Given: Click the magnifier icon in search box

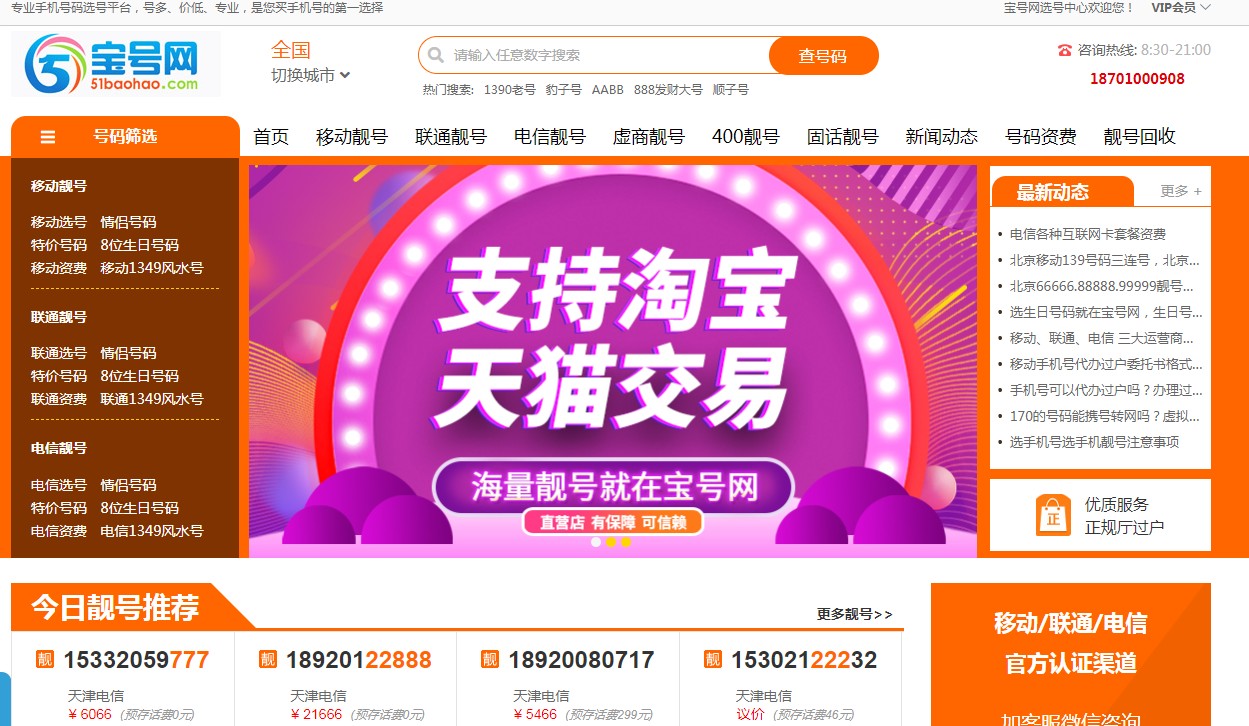Looking at the screenshot, I should [436, 55].
